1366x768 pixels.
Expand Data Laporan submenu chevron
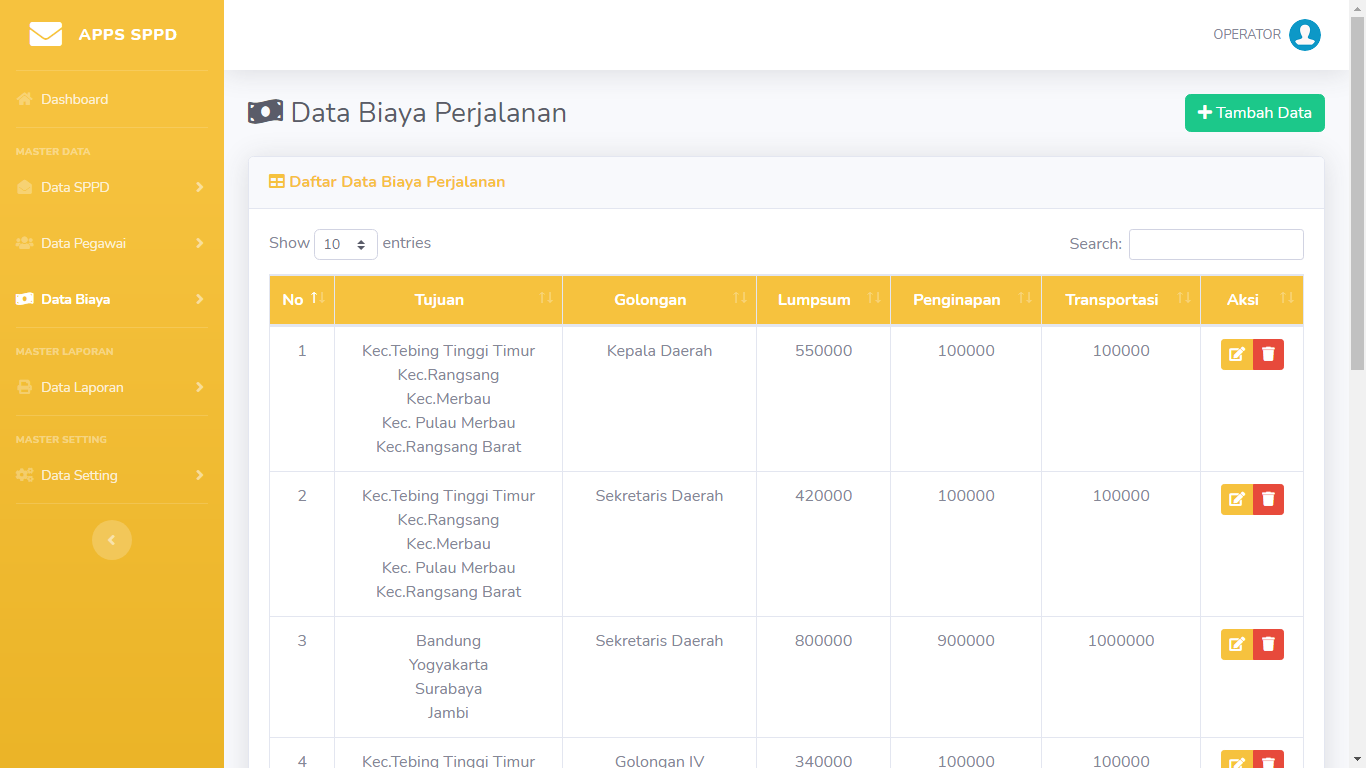point(200,387)
